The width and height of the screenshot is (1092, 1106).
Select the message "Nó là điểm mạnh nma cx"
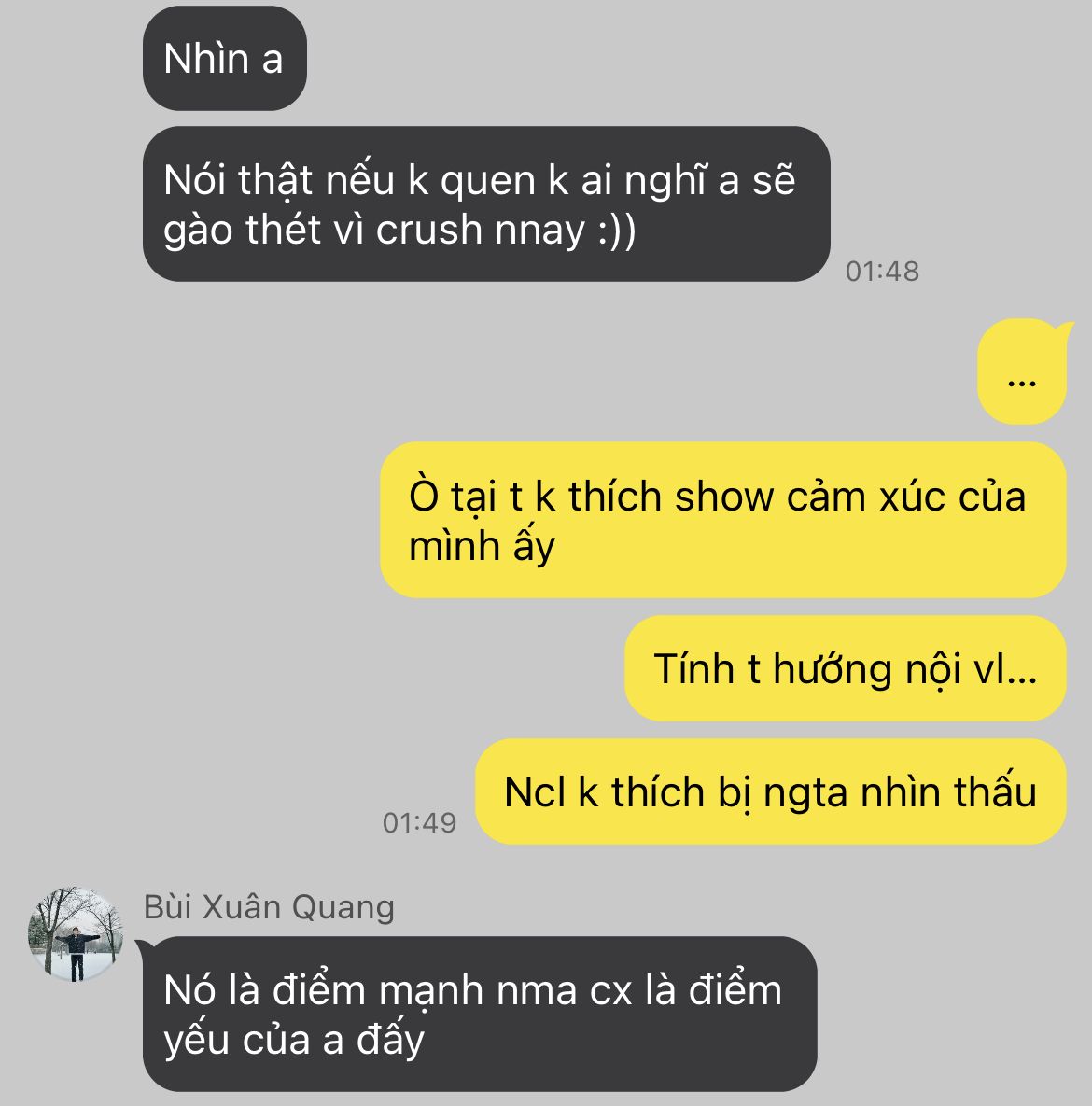point(480,1014)
